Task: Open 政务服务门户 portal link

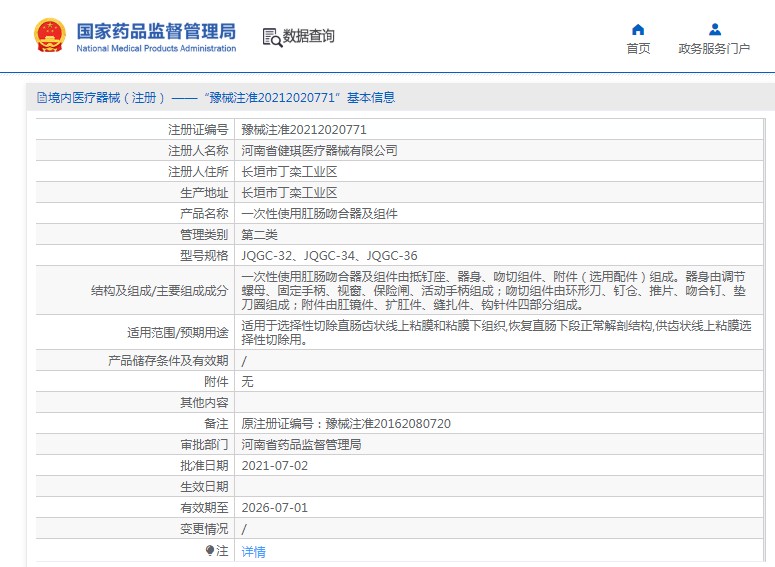Action: [x=714, y=48]
